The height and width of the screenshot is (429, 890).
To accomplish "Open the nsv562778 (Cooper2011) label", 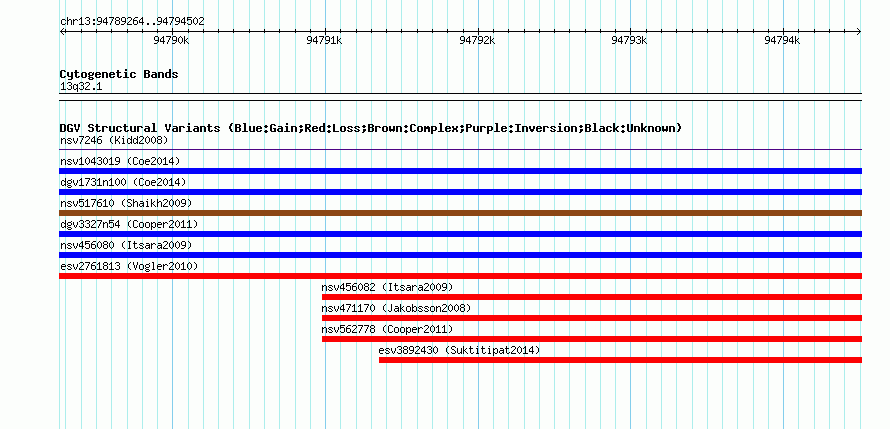I will point(388,329).
